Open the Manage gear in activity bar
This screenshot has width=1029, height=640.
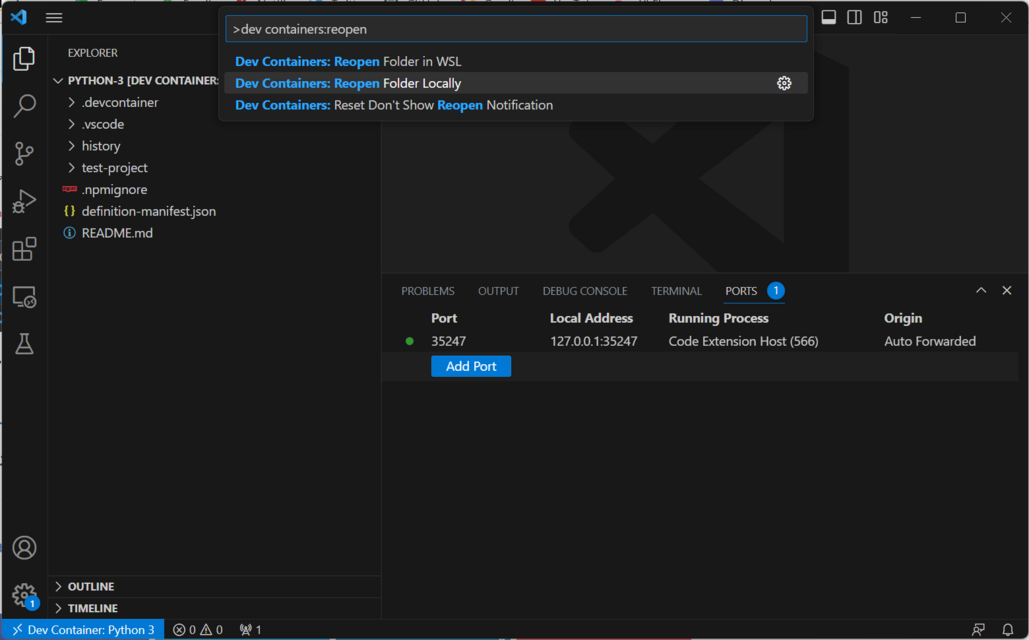(x=24, y=595)
